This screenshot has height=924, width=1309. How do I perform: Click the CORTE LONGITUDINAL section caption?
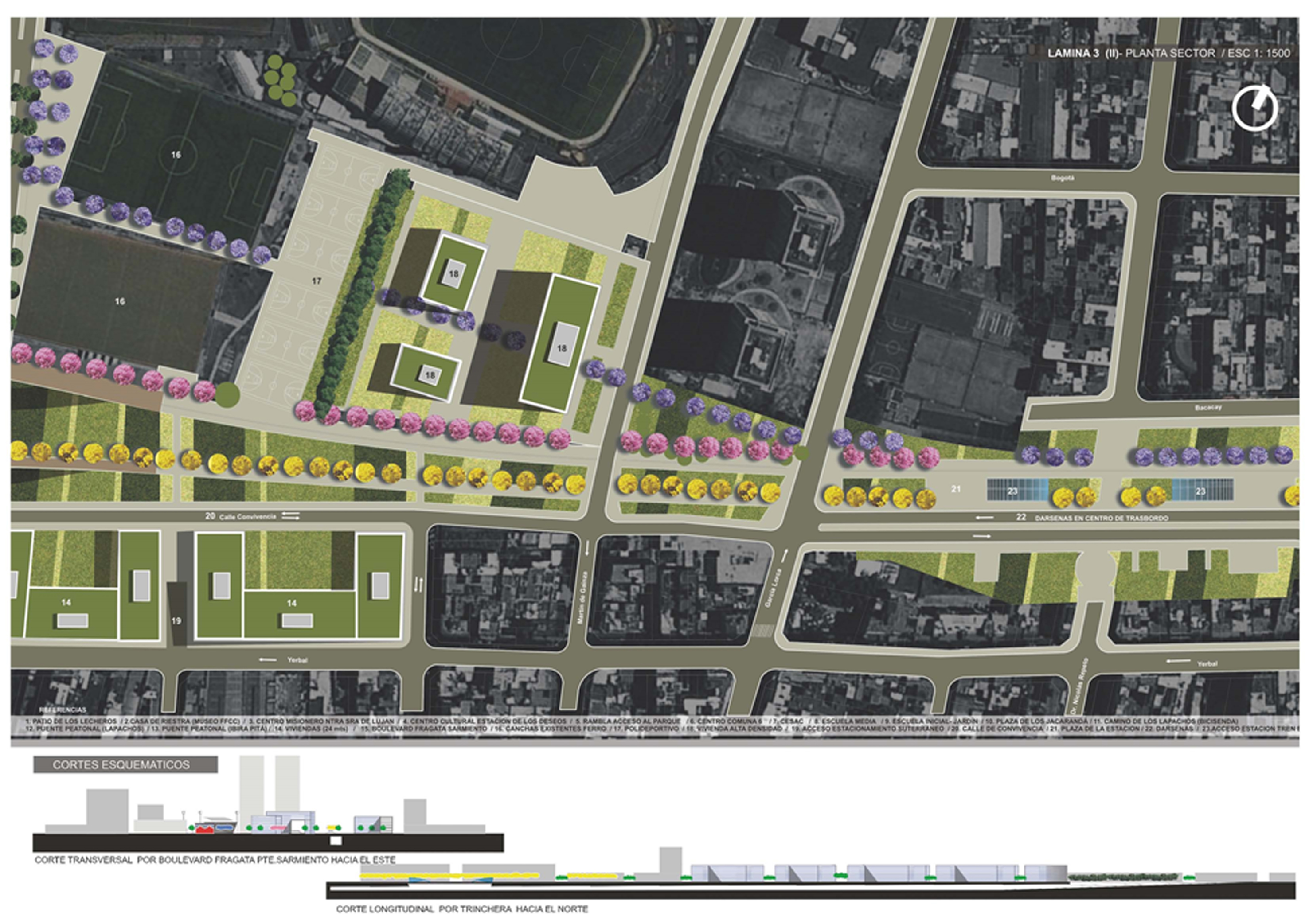462,908
